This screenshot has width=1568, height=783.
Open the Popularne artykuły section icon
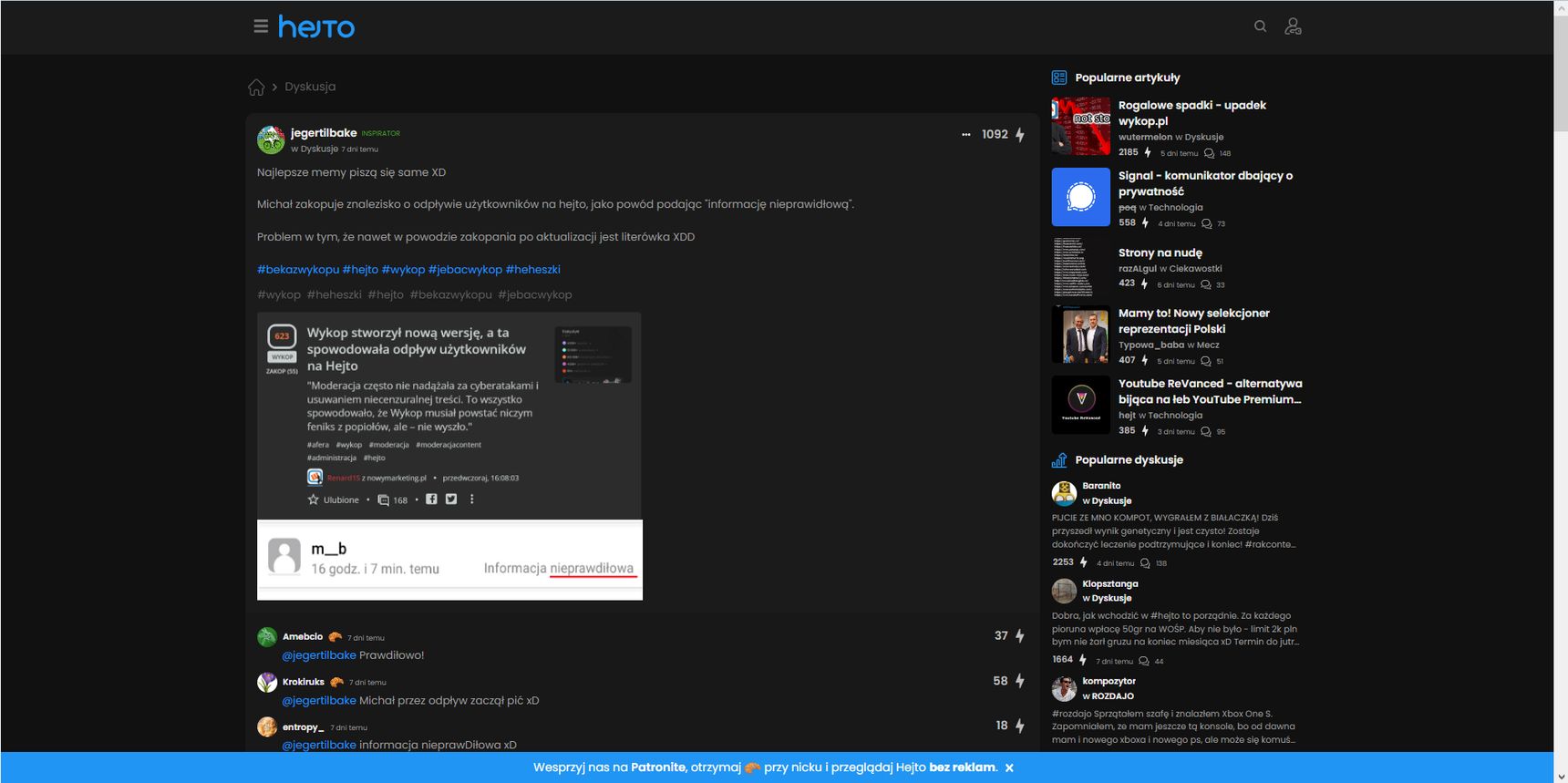click(x=1059, y=77)
